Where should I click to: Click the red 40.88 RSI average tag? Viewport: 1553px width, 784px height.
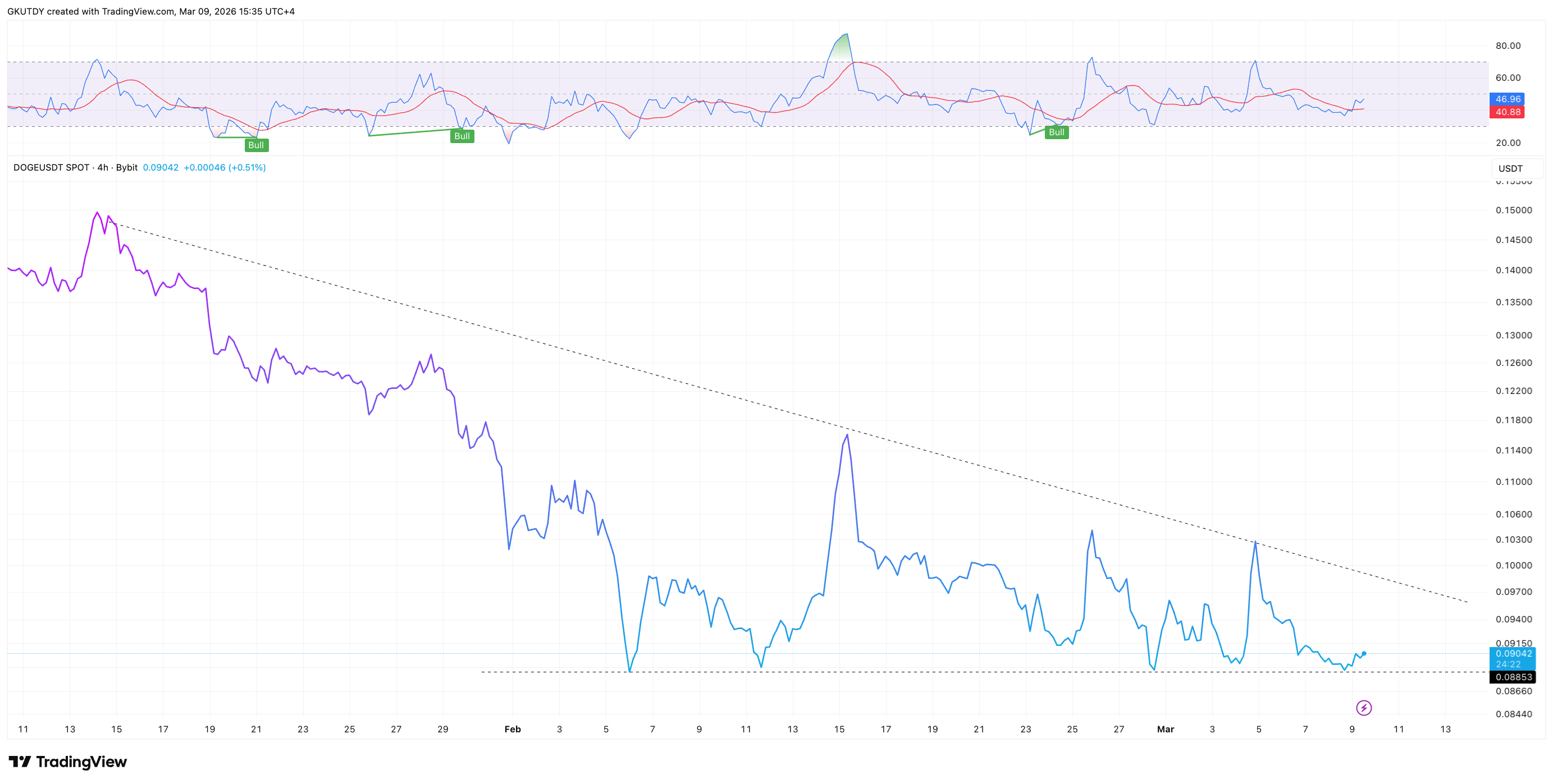[x=1507, y=112]
